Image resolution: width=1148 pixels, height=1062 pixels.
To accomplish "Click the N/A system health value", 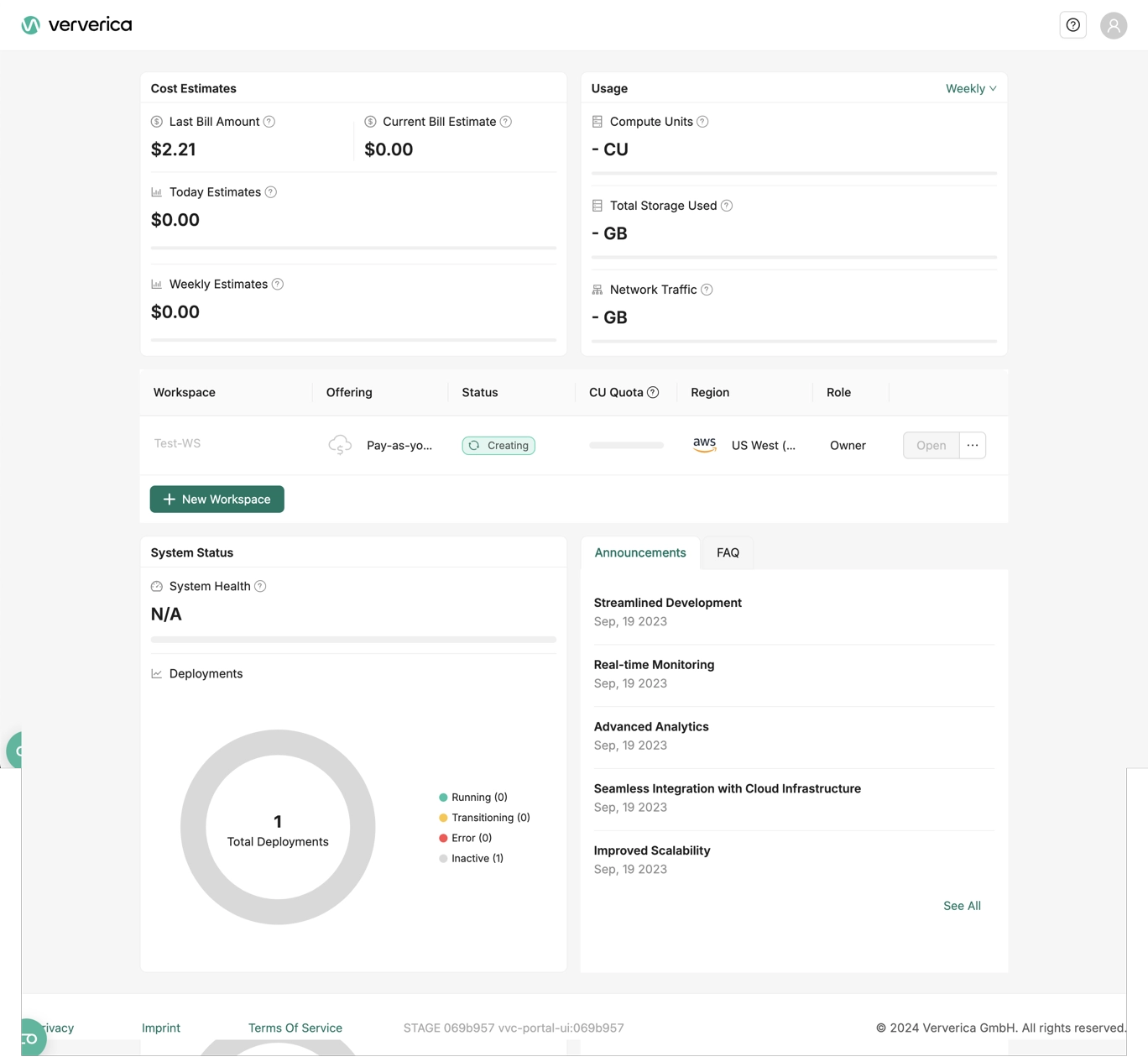I will click(x=166, y=615).
